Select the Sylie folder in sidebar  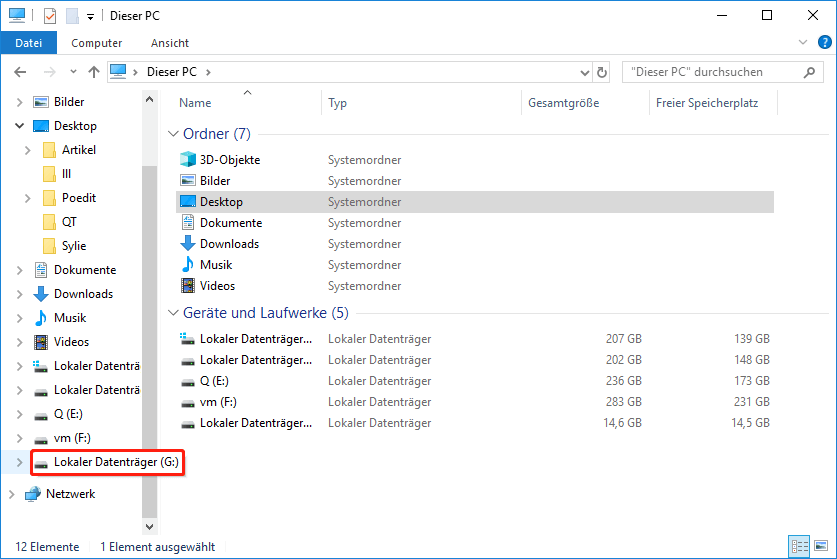point(74,246)
